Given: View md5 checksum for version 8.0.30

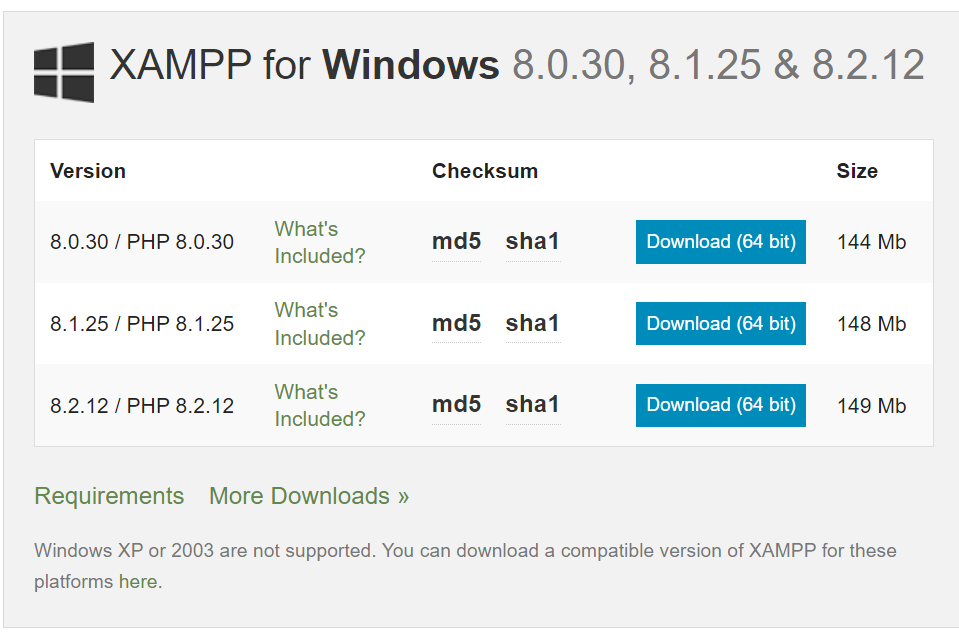Looking at the screenshot, I should tap(456, 241).
